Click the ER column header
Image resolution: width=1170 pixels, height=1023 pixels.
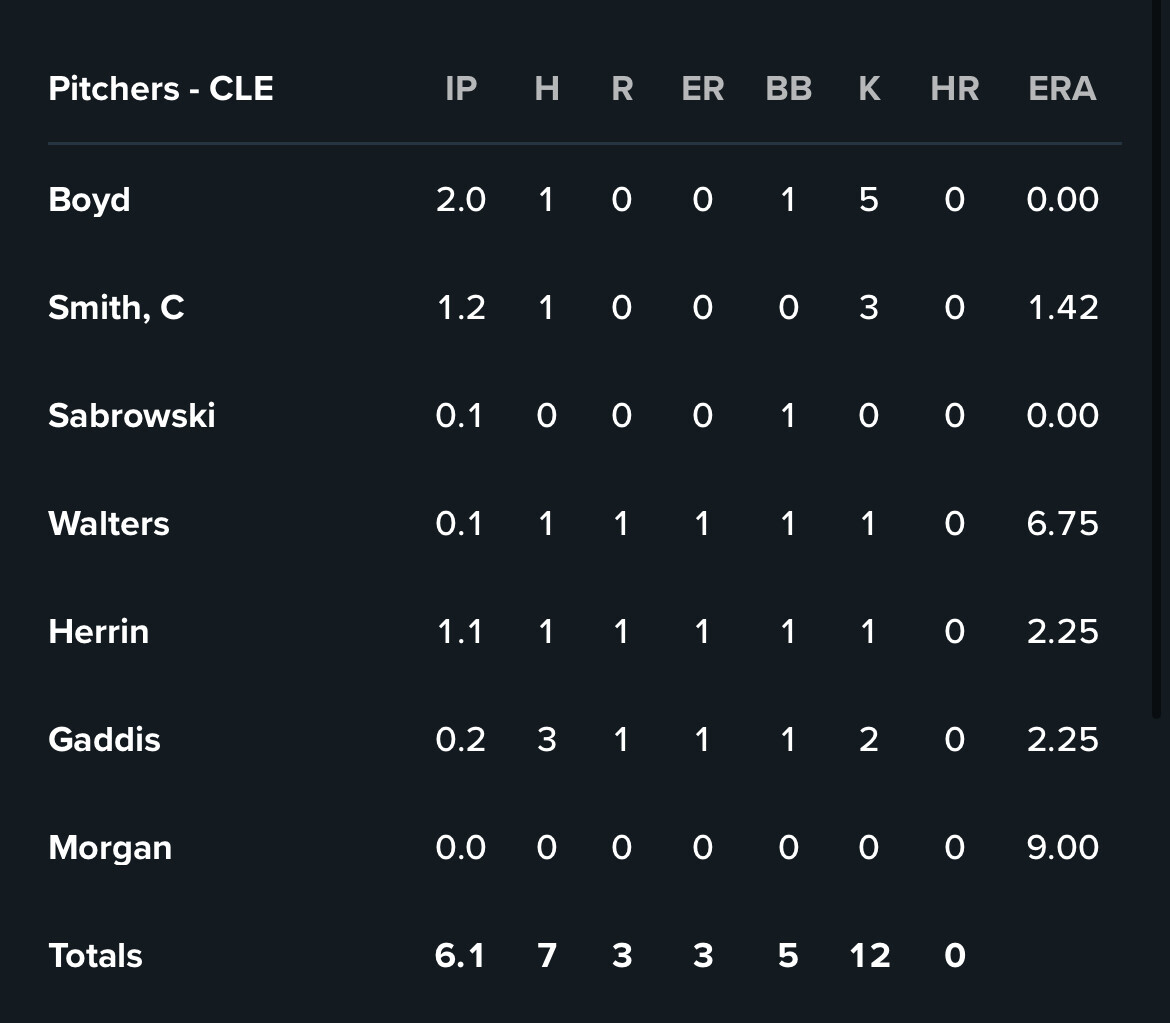(702, 89)
